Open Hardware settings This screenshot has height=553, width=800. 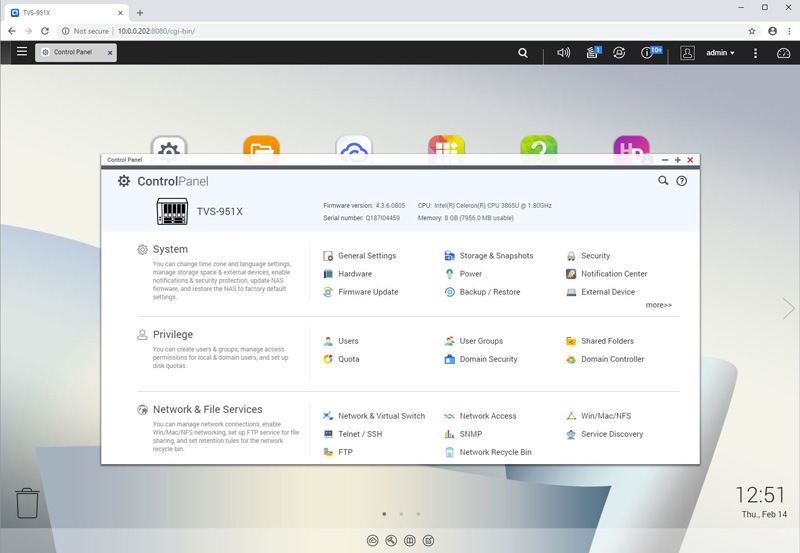[347, 274]
